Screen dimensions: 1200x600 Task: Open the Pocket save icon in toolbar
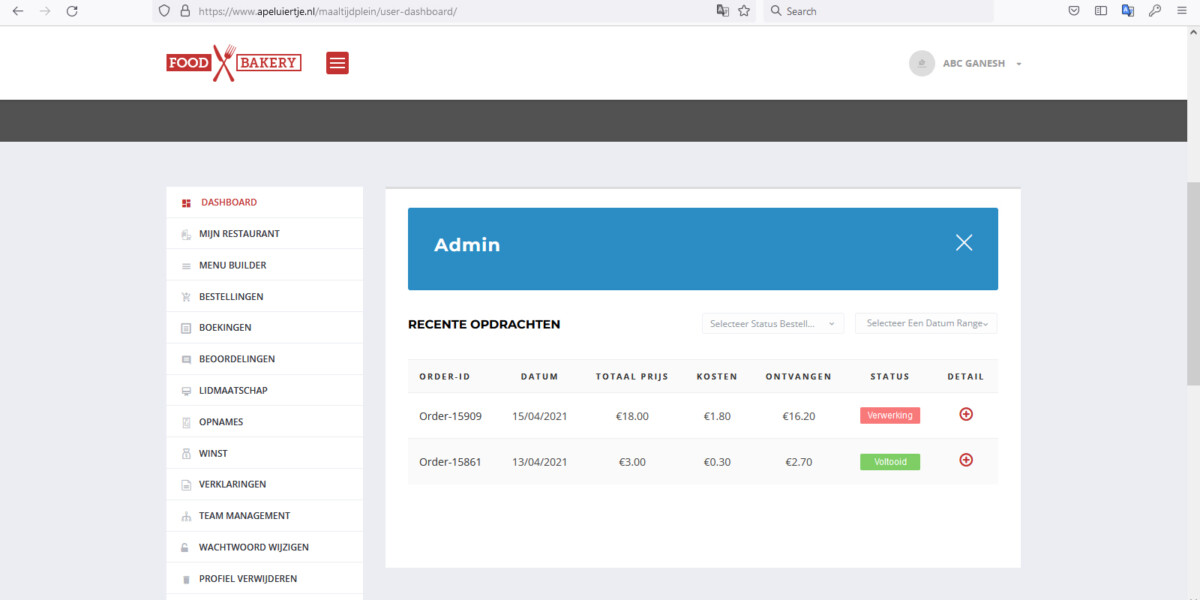(1073, 11)
